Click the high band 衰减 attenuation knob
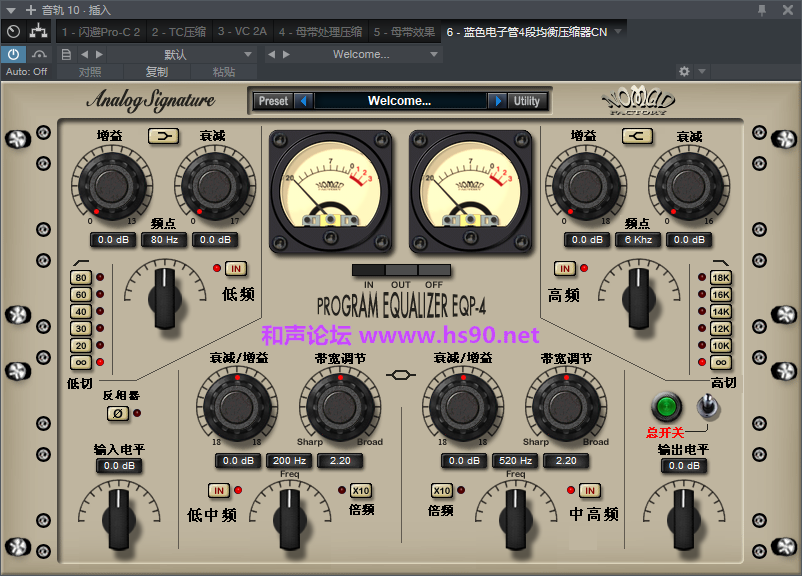802x576 pixels. 689,185
